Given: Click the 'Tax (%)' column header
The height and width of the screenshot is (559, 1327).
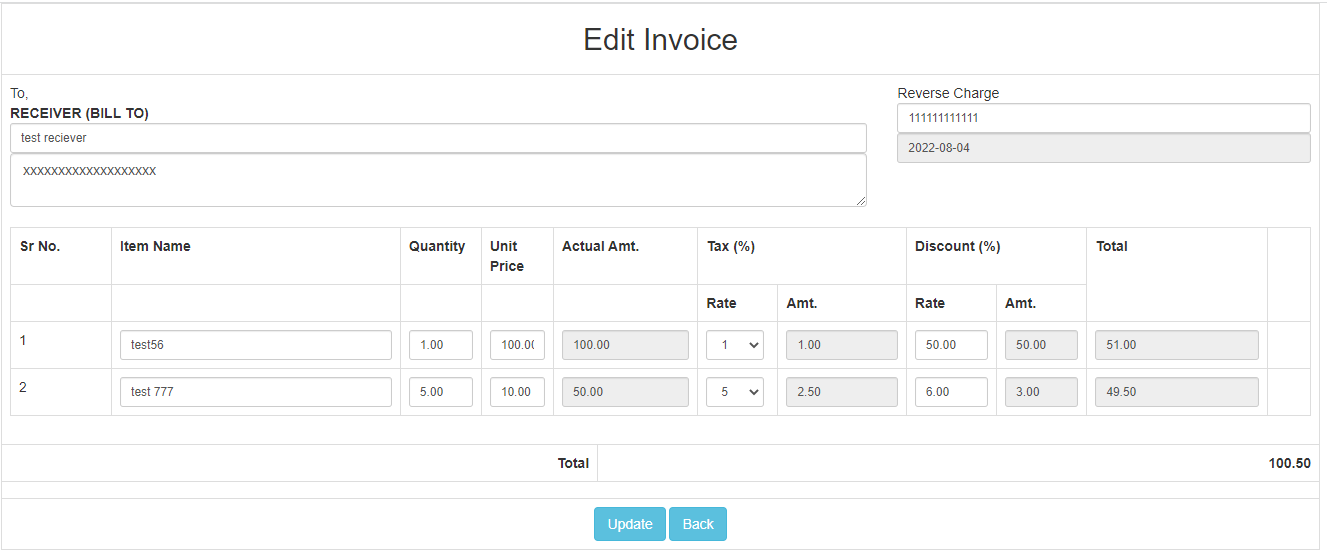Looking at the screenshot, I should pyautogui.click(x=731, y=246).
